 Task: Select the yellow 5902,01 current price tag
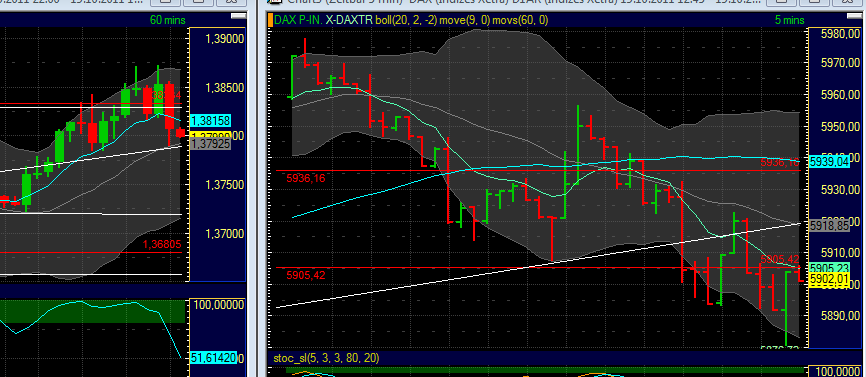(x=829, y=280)
